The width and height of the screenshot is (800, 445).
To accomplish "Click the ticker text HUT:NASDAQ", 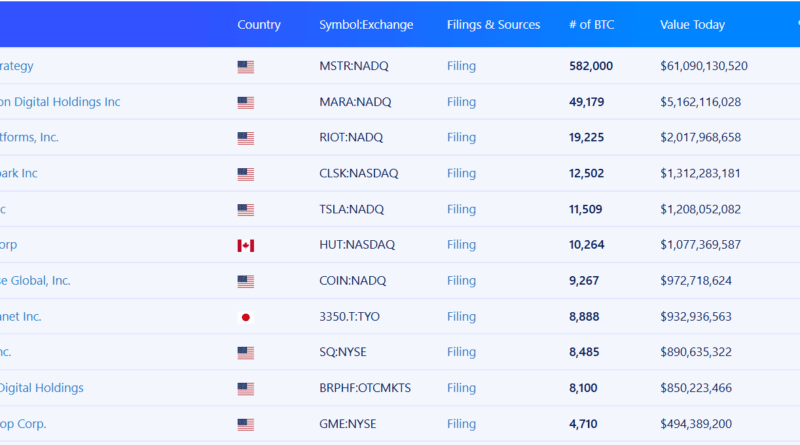I will (x=357, y=244).
